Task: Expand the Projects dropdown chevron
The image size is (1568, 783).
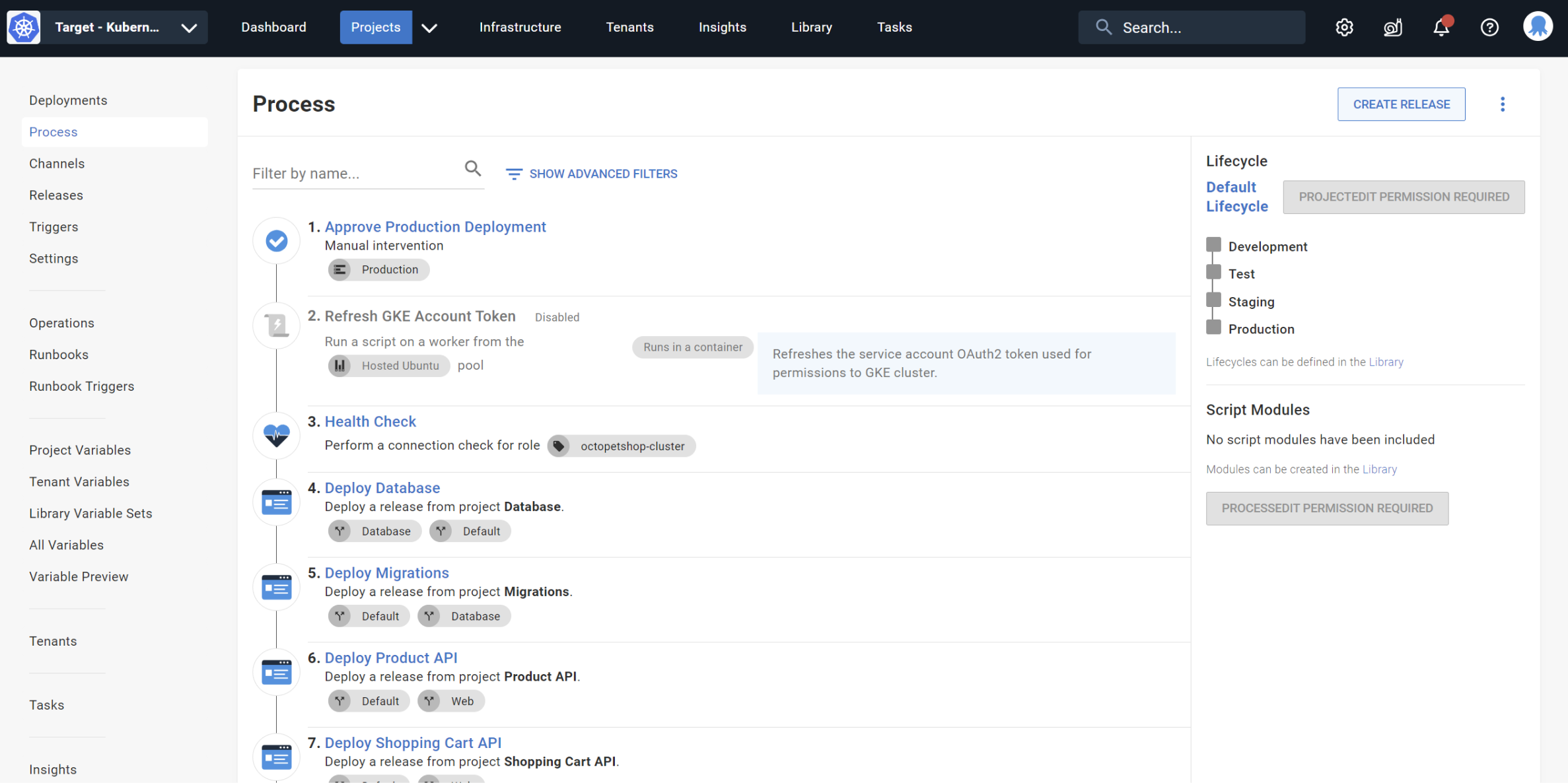Action: pos(429,28)
